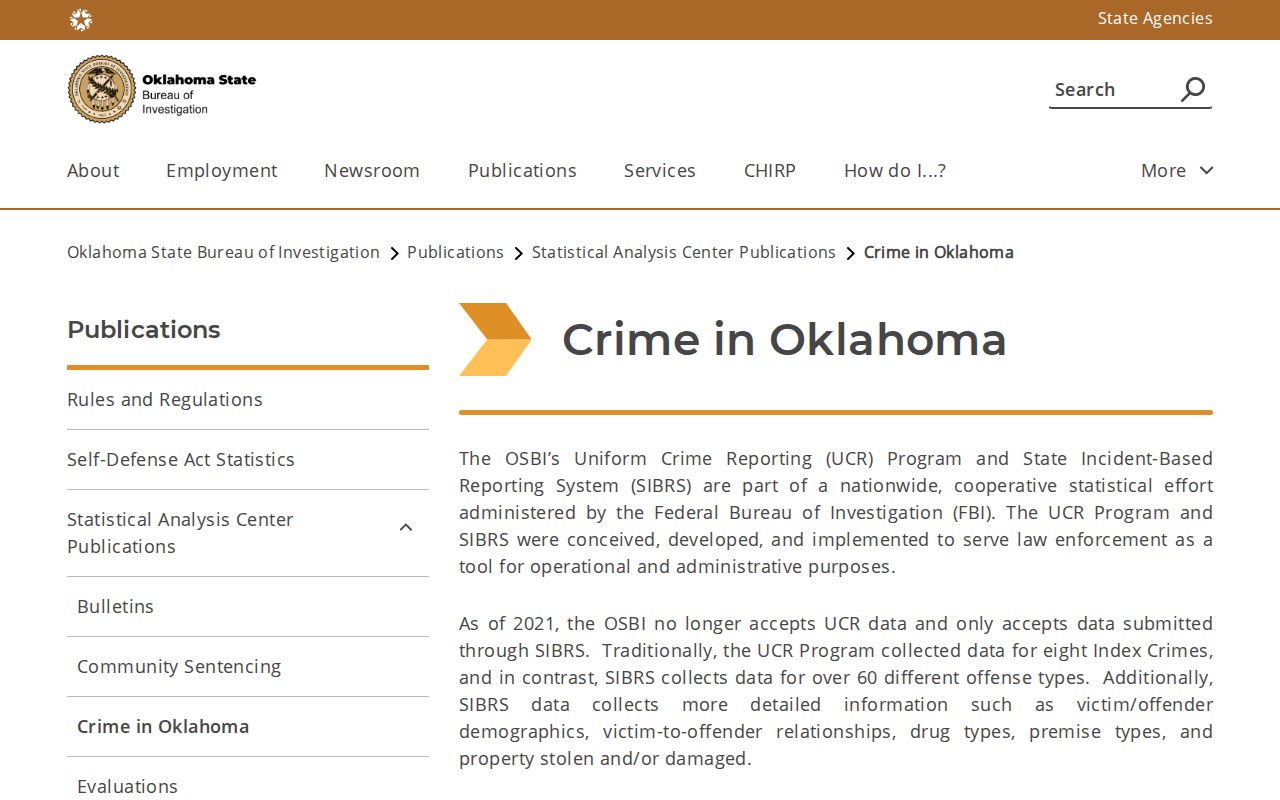Go to Oklahoma State Bureau of Investigation breadcrumb
The image size is (1280, 800).
[223, 252]
